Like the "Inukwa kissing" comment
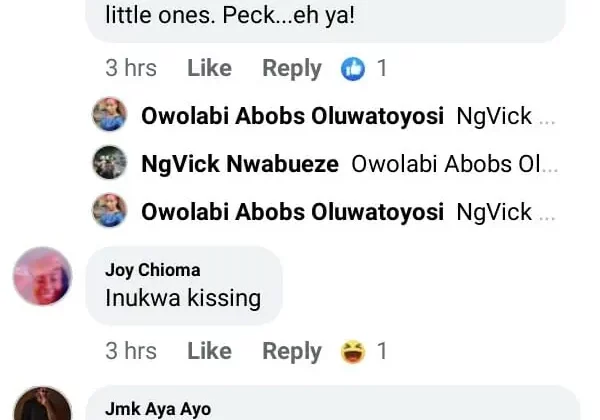 tap(209, 352)
